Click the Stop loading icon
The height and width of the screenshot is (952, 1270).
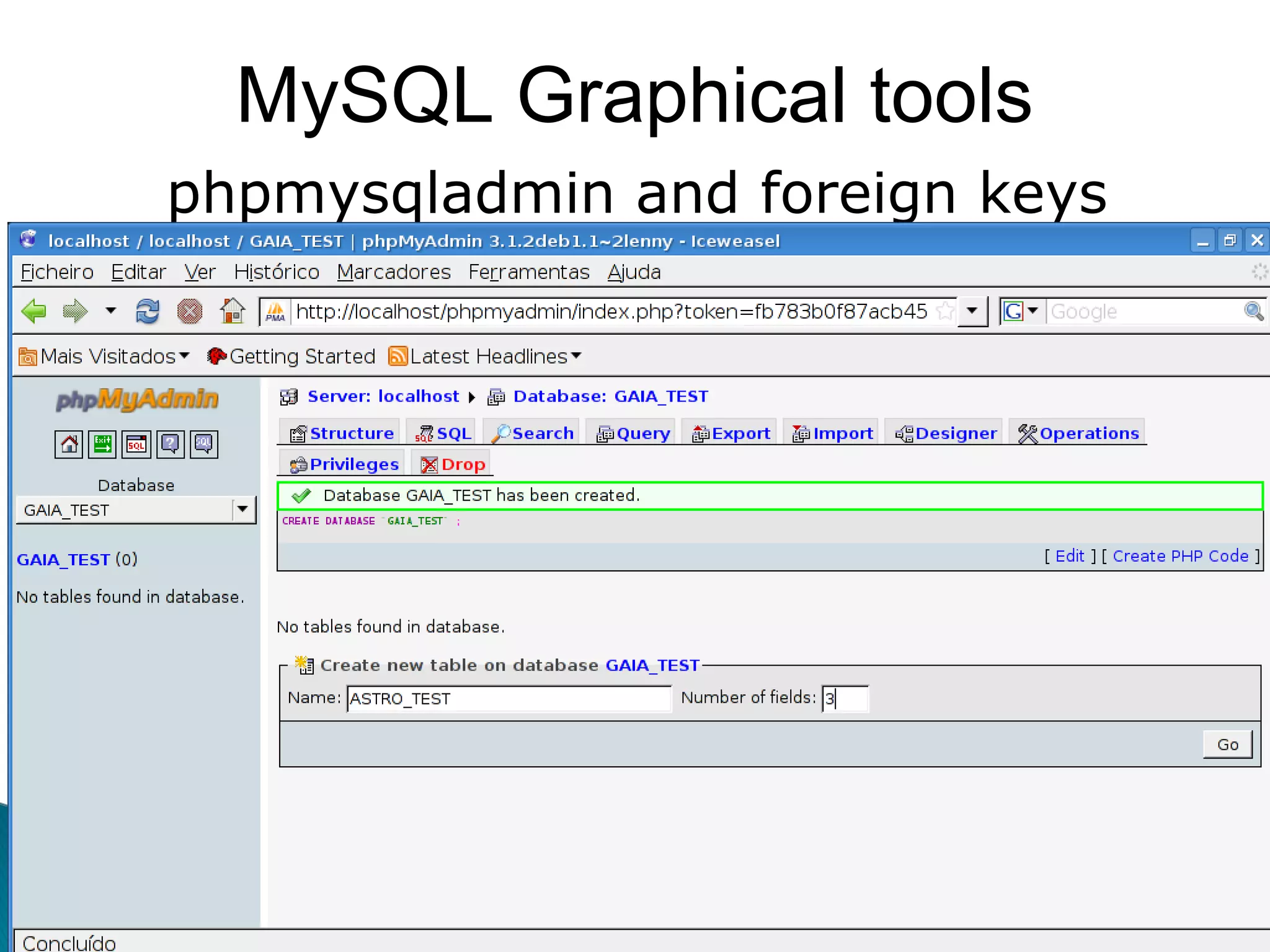[190, 311]
